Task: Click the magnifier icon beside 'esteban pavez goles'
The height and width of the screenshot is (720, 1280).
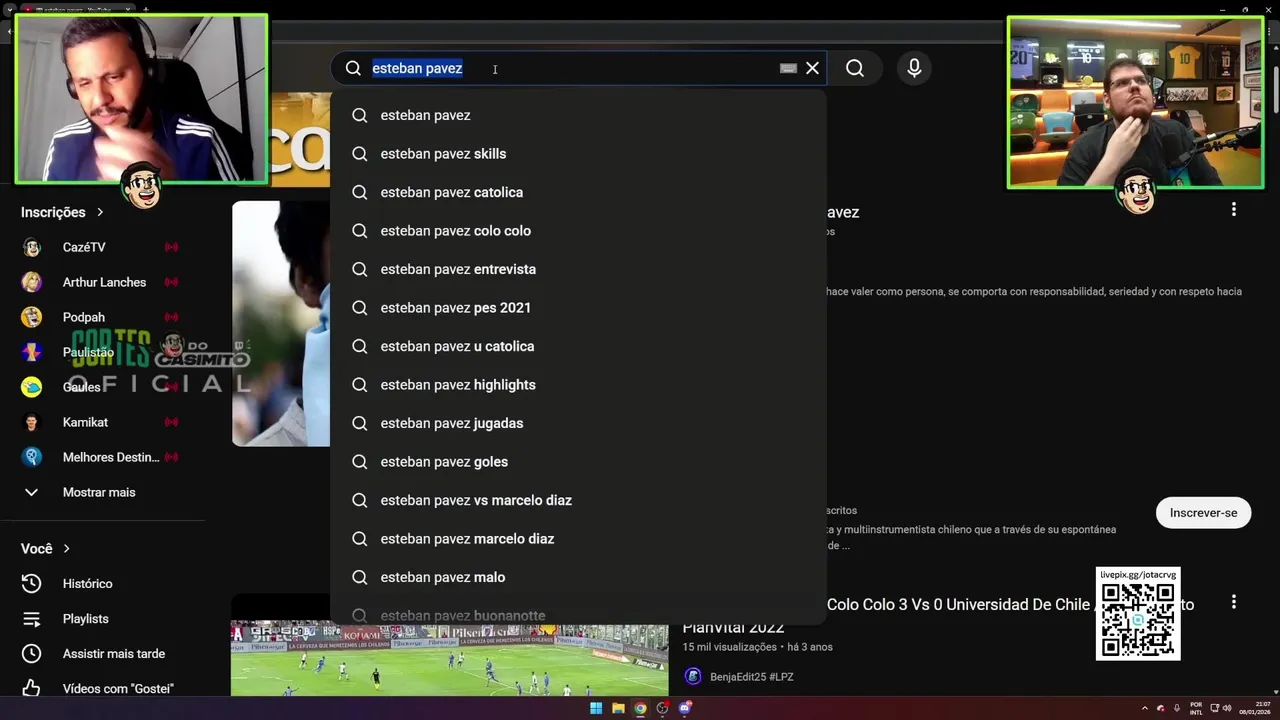Action: point(360,462)
